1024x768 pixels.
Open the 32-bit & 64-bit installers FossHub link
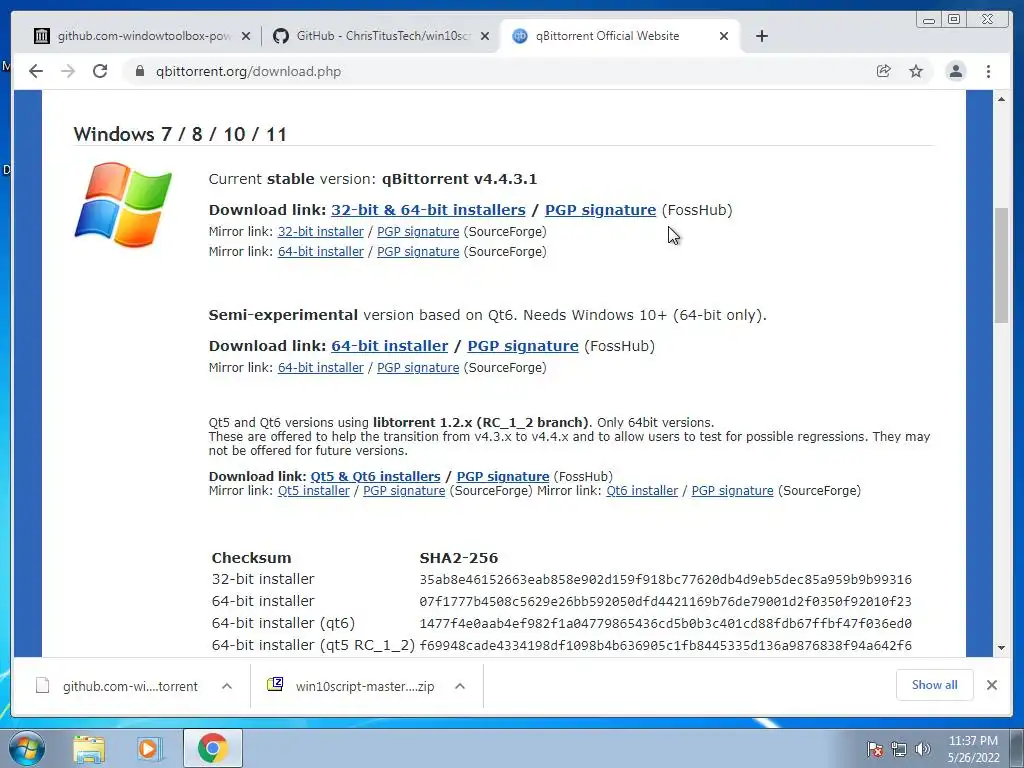click(428, 210)
